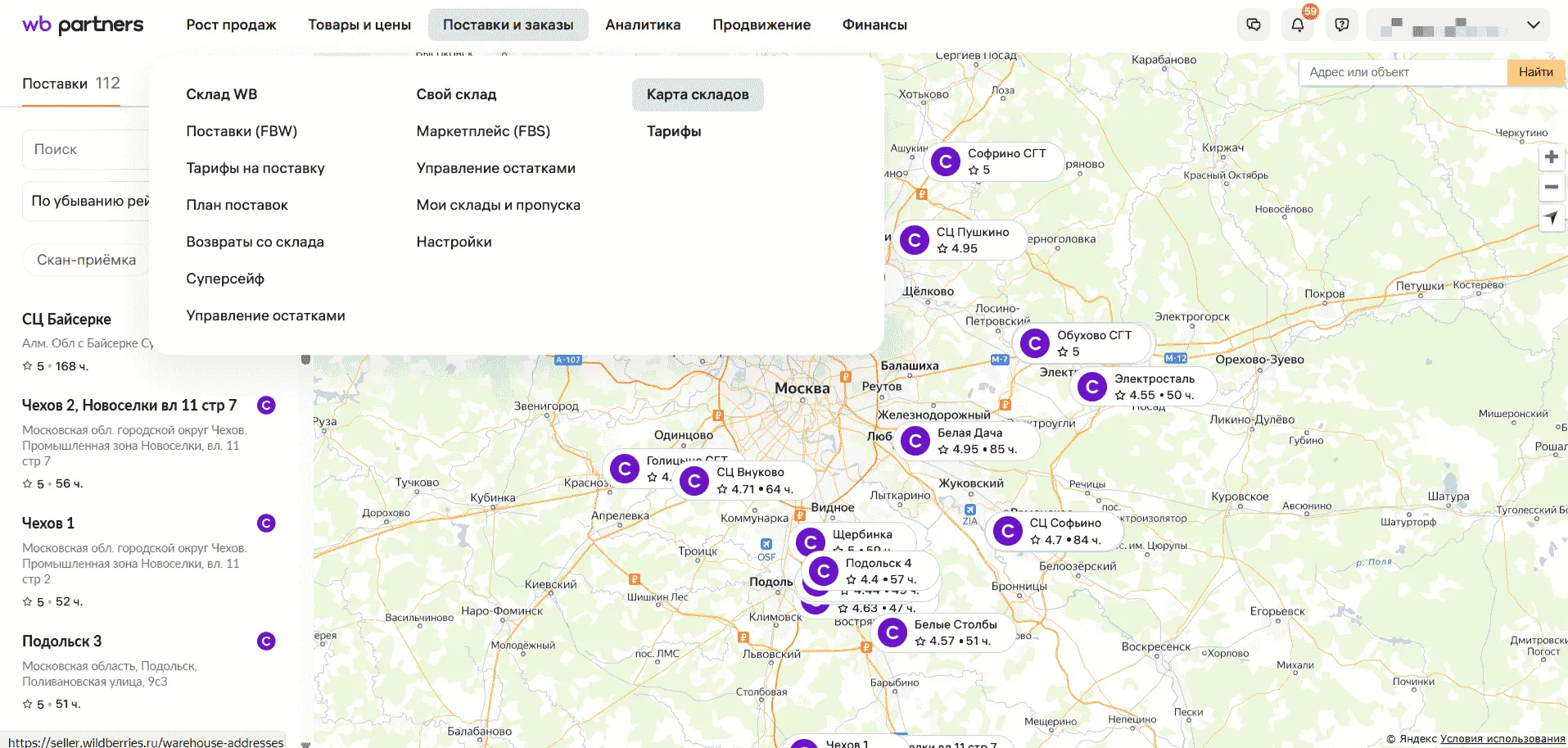Switch to the Поставки 112 tab

point(71,84)
